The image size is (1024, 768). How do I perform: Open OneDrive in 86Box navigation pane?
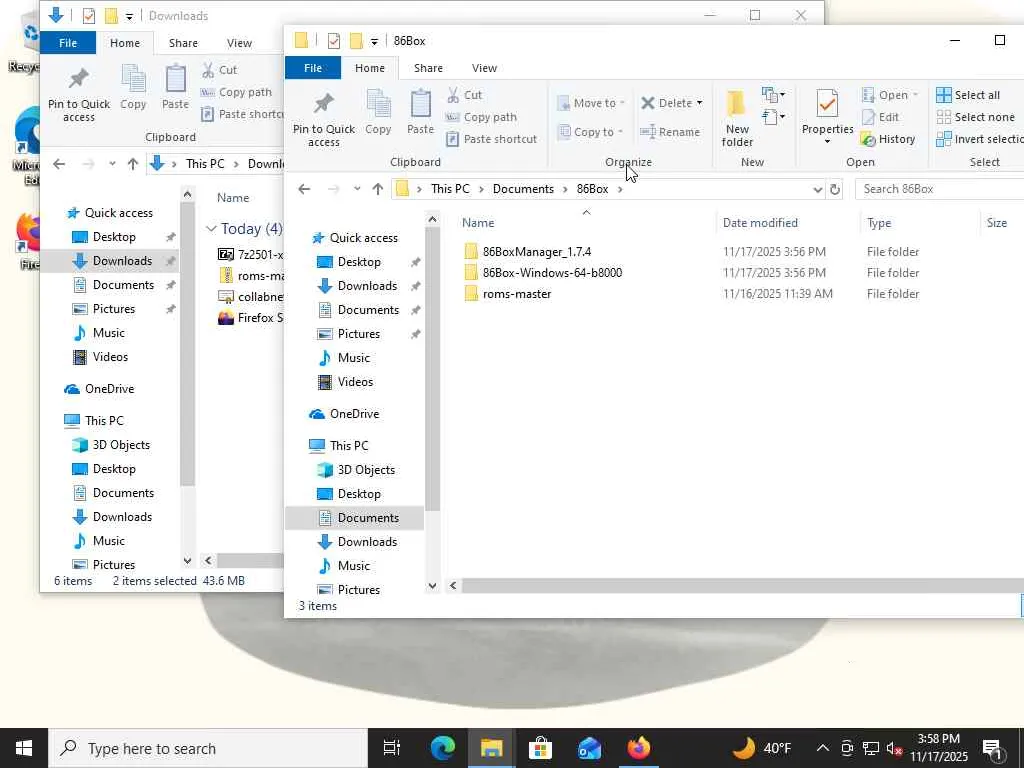[x=354, y=414]
